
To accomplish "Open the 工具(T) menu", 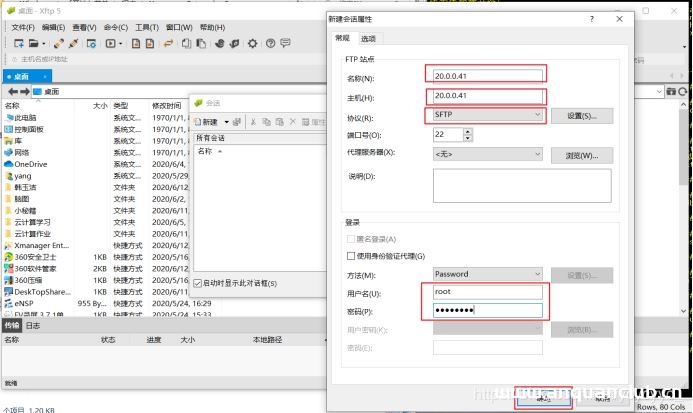I will [147, 27].
